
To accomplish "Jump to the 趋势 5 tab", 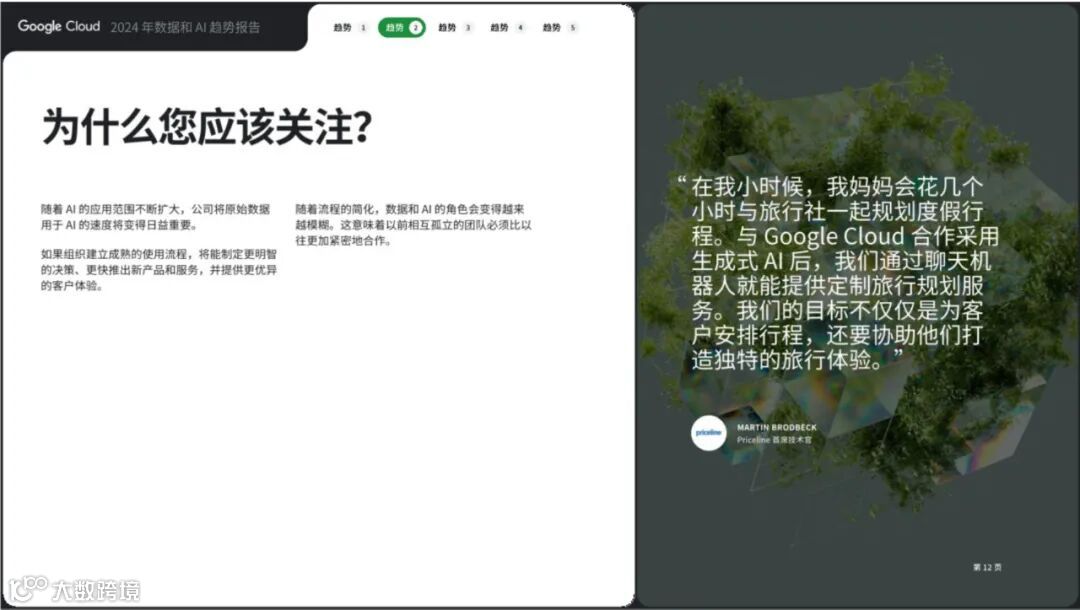I will [560, 28].
